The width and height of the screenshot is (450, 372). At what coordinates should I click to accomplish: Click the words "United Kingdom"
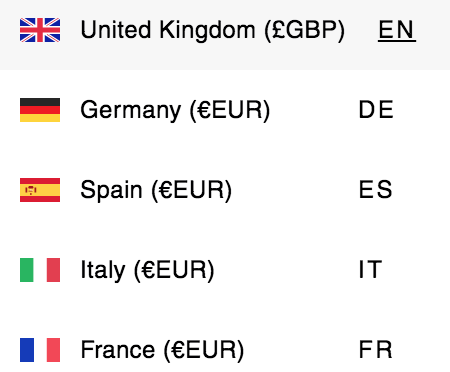click(168, 31)
